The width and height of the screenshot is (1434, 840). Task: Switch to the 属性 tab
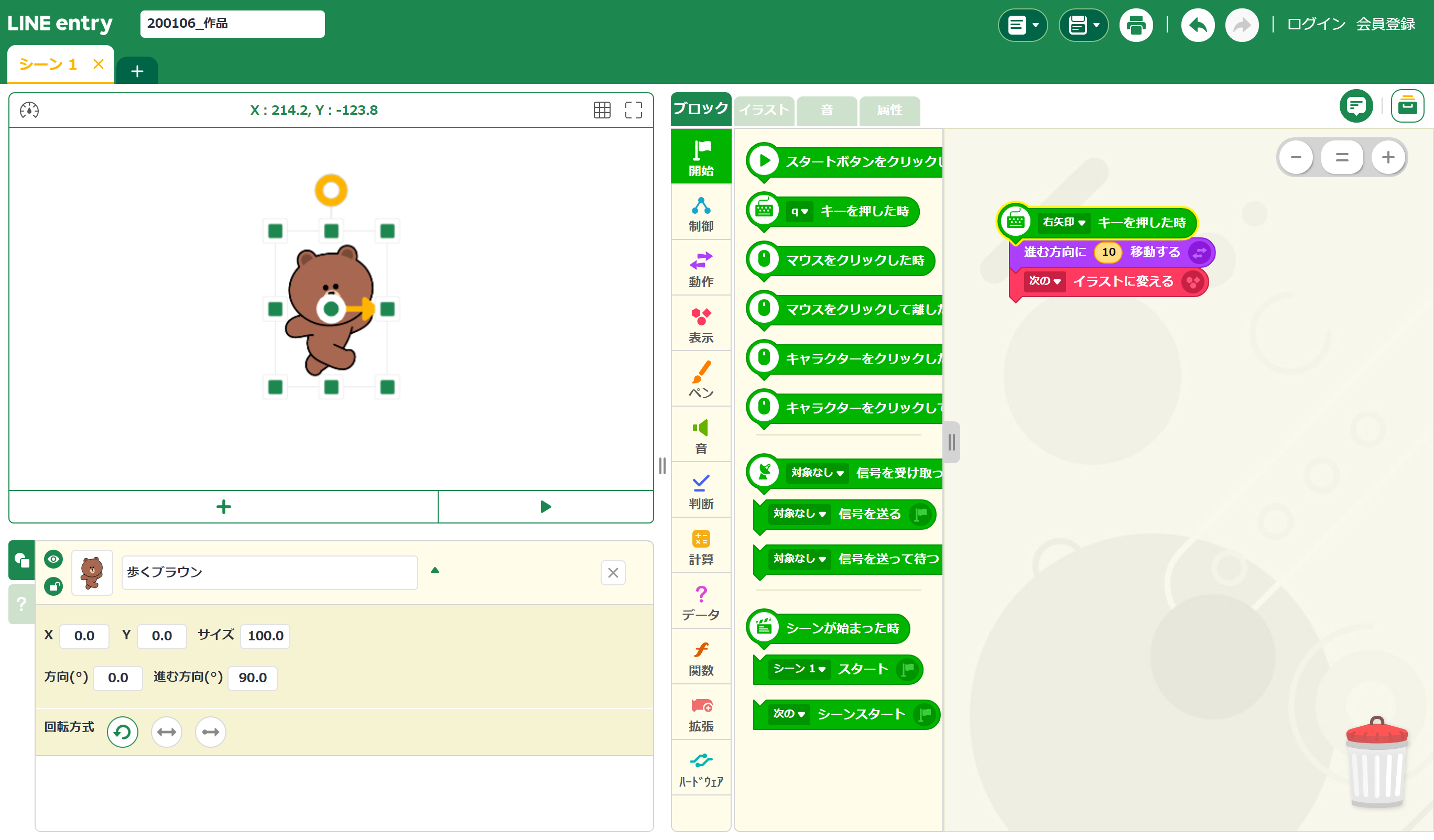point(889,111)
